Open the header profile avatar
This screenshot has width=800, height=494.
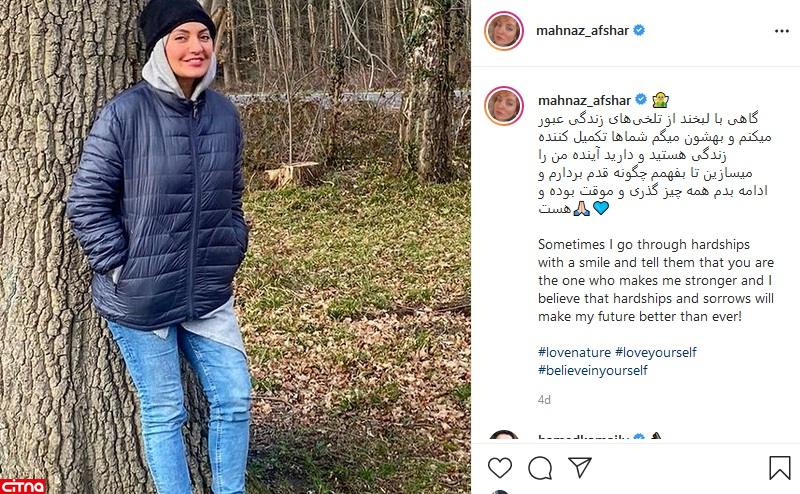tap(504, 31)
